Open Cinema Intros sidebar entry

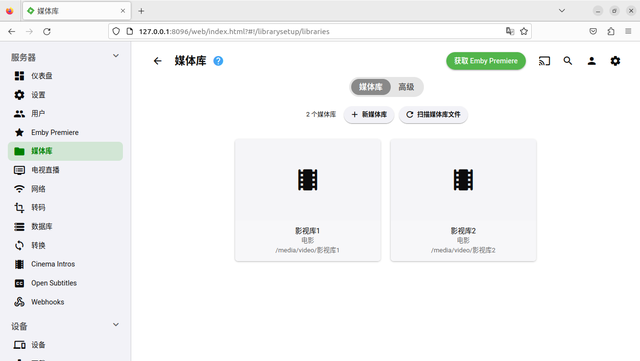point(65,264)
